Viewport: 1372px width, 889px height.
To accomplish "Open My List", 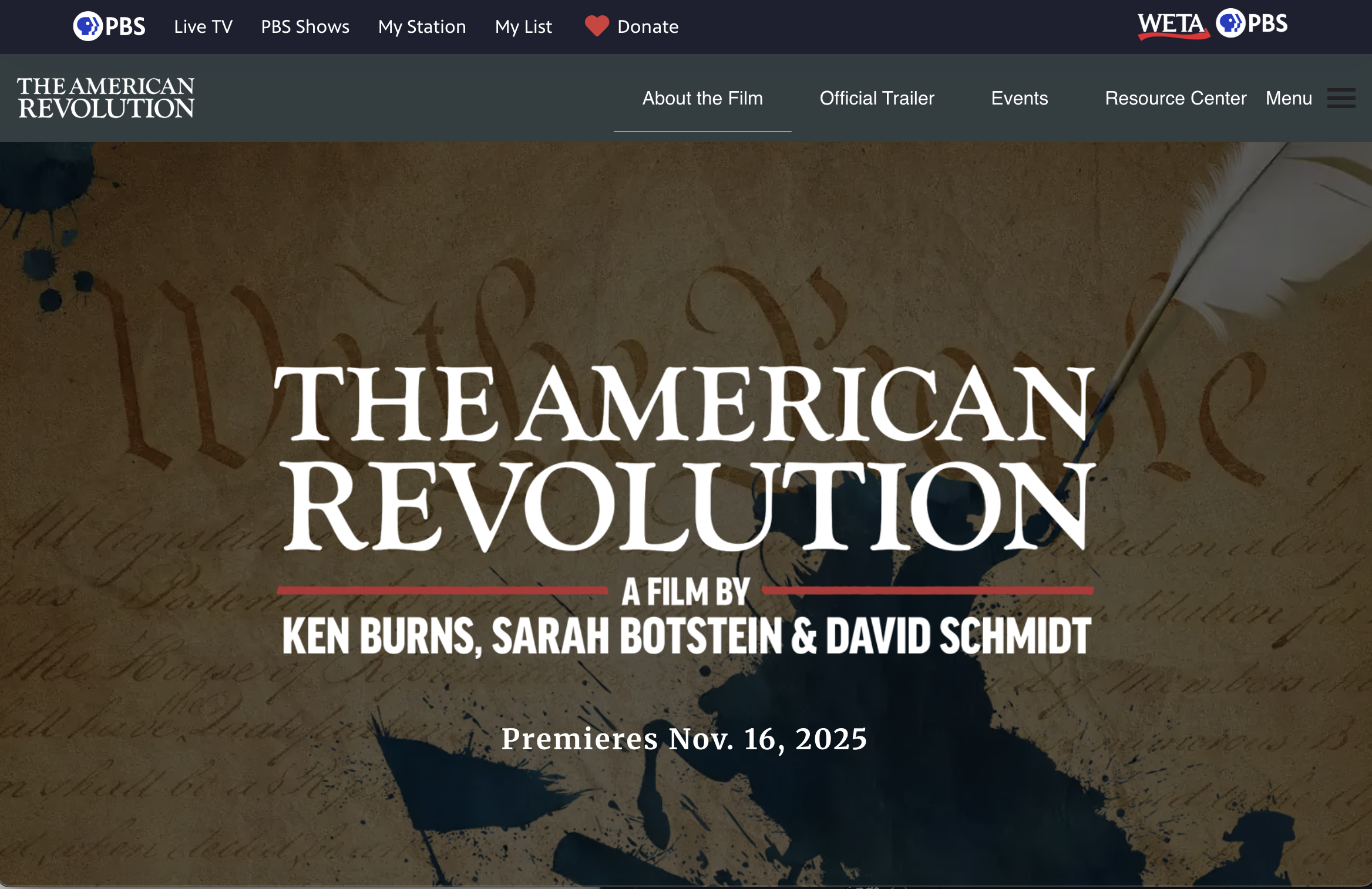I will 523,26.
